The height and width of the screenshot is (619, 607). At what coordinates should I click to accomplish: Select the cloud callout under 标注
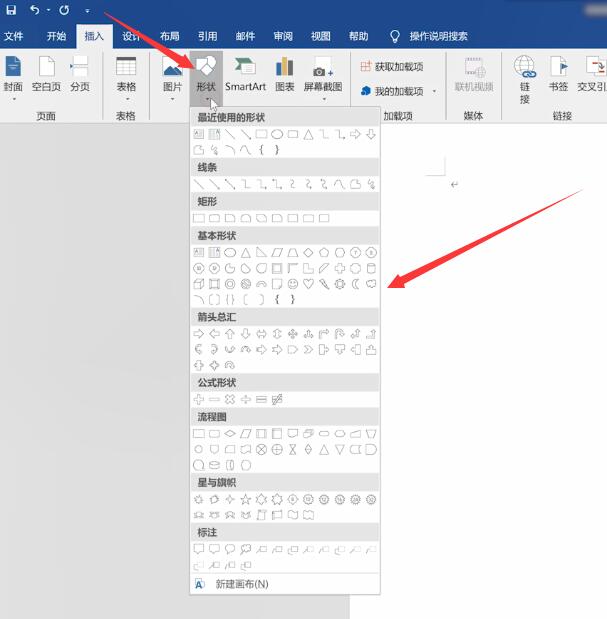245,549
